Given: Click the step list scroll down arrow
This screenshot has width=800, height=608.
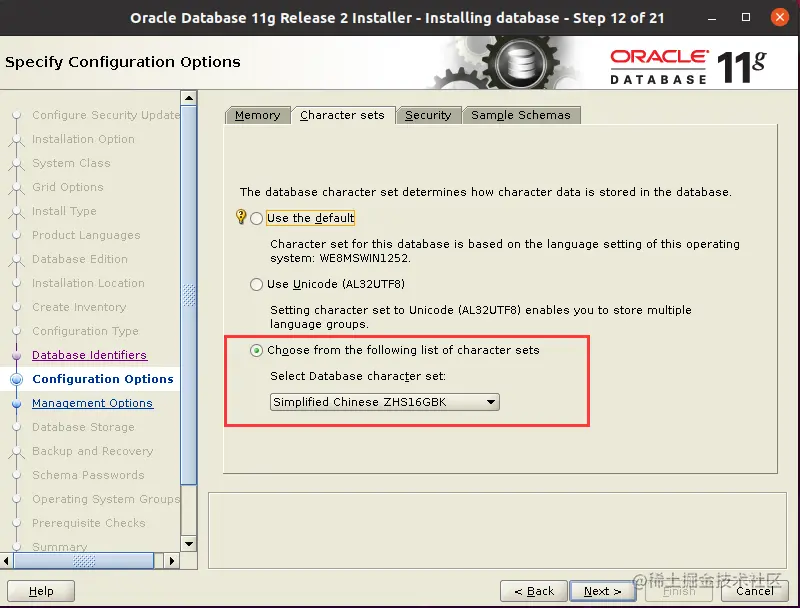Looking at the screenshot, I should click(x=189, y=544).
